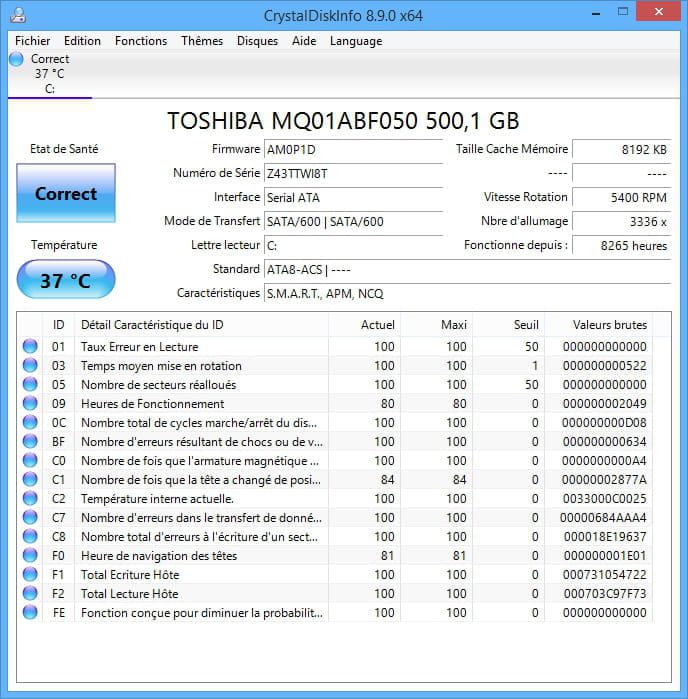Screen dimensions: 688x699
Task: Click the serial number field Z43TTWI8T
Action: [353, 173]
